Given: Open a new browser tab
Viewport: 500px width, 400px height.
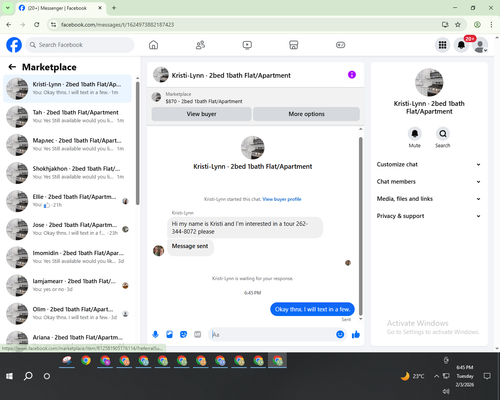Looking at the screenshot, I should pos(114,8).
